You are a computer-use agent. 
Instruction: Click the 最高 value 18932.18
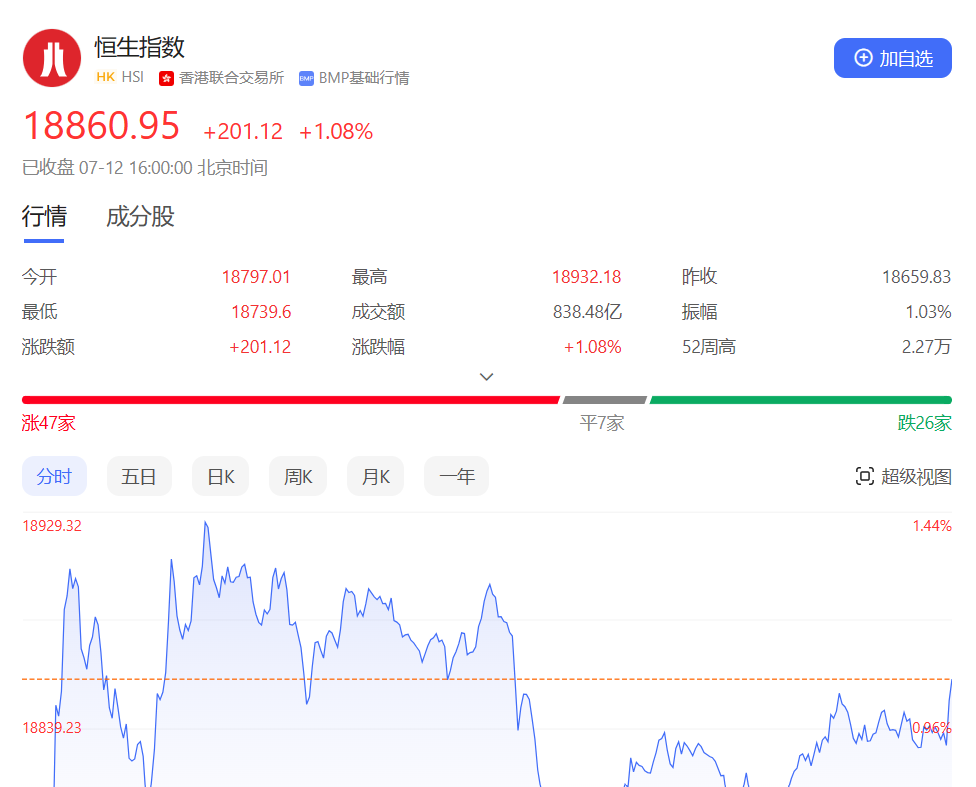point(586,276)
